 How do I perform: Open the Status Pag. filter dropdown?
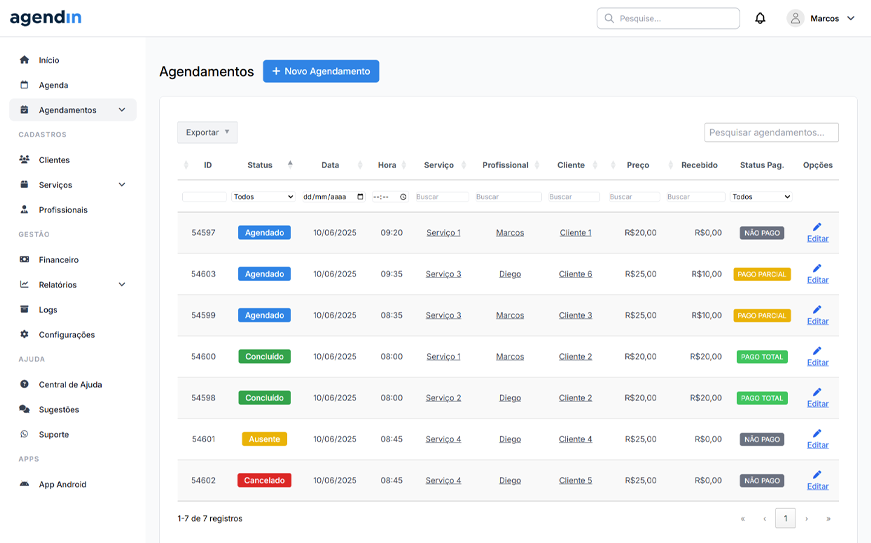(761, 197)
